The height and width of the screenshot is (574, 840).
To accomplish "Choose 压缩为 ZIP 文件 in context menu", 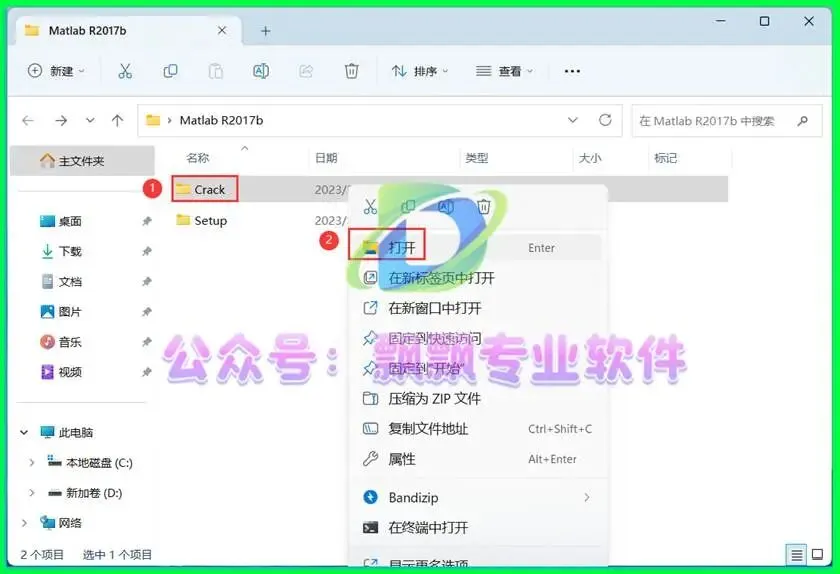I will coord(475,398).
